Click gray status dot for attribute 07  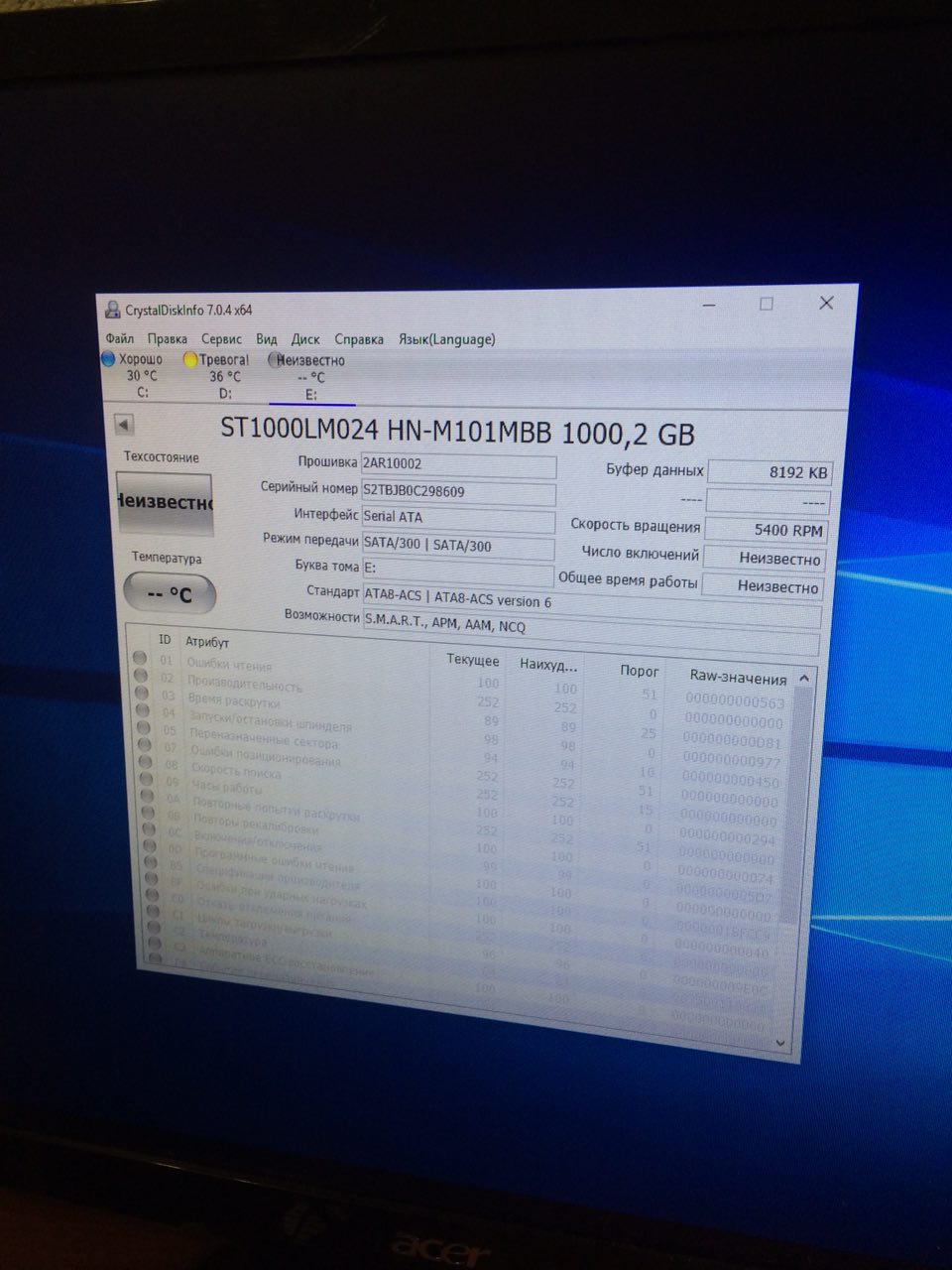144,744
